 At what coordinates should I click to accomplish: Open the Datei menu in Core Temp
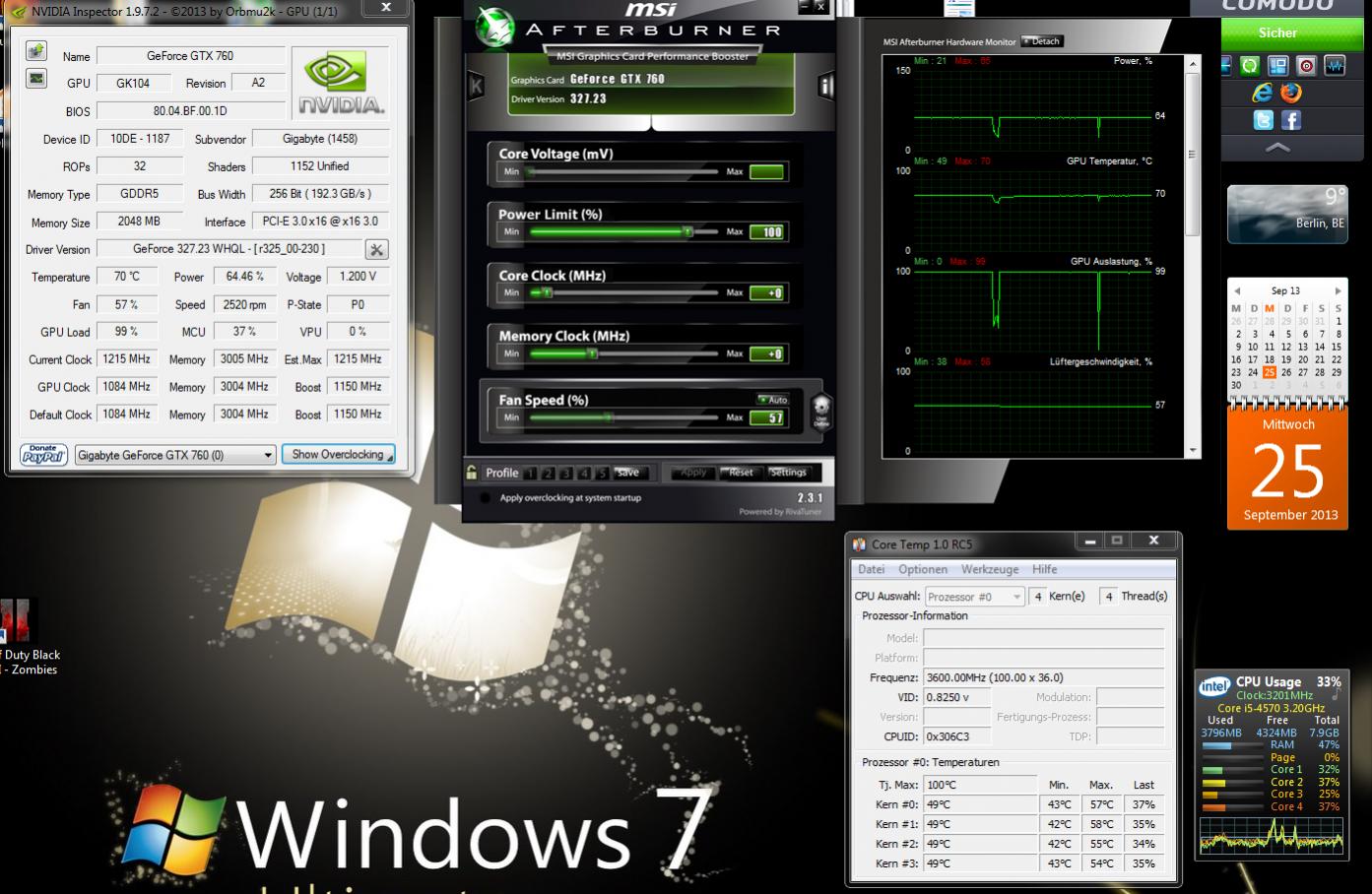click(x=872, y=569)
